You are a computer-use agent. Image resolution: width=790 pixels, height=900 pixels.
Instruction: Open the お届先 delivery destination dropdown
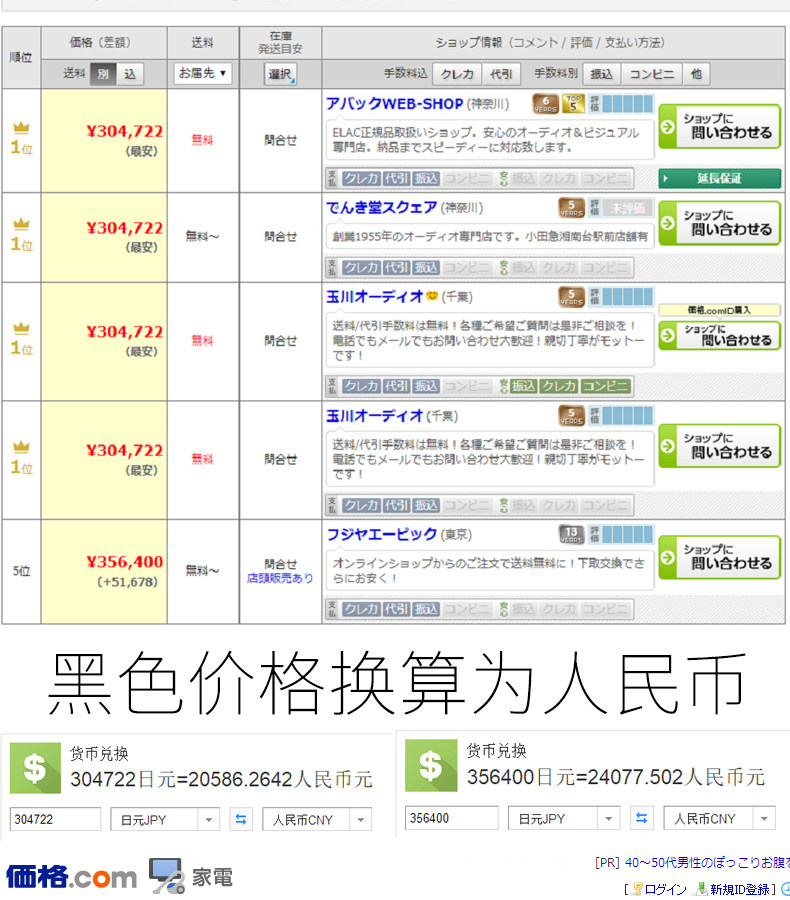203,73
